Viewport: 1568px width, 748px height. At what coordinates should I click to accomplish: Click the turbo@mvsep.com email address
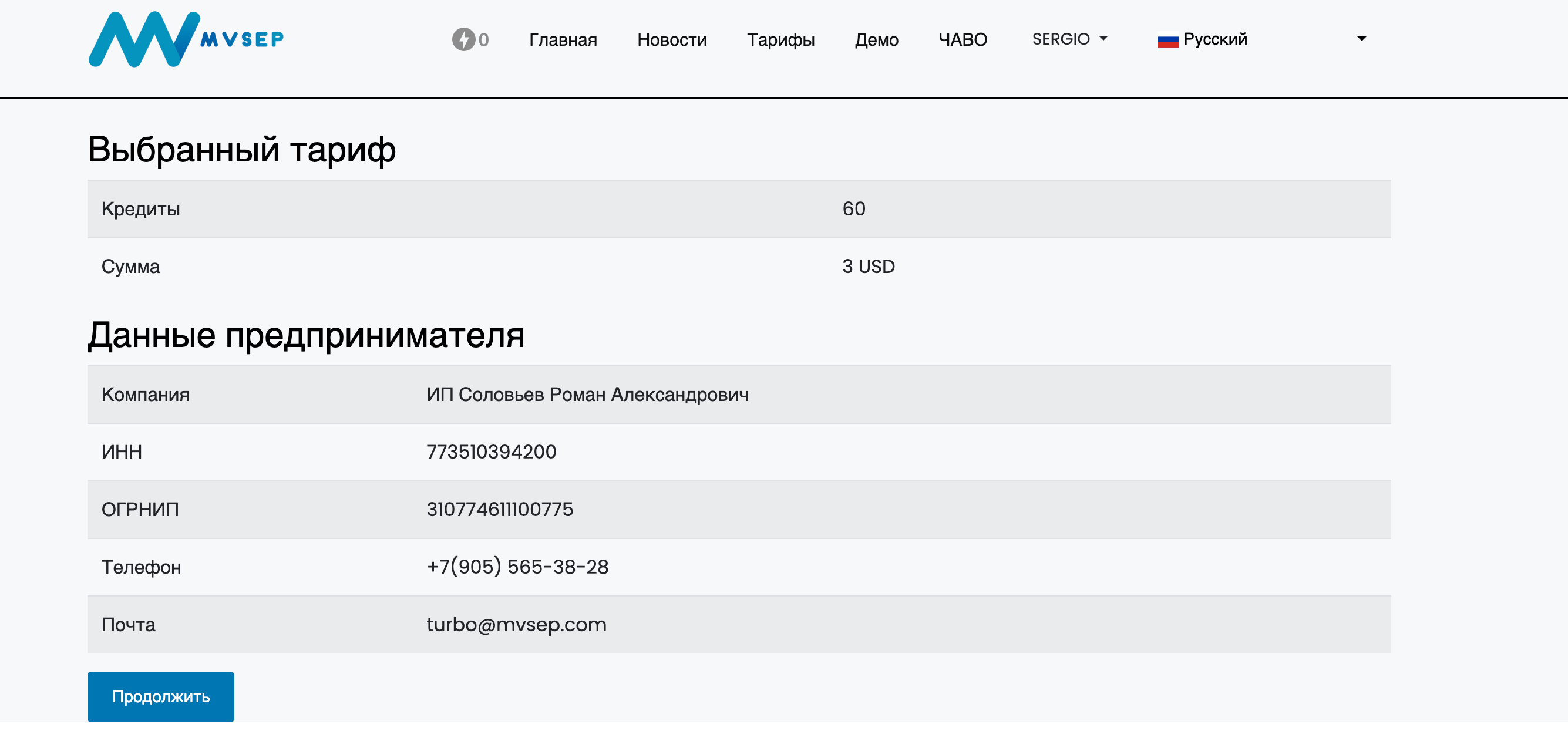tap(516, 625)
